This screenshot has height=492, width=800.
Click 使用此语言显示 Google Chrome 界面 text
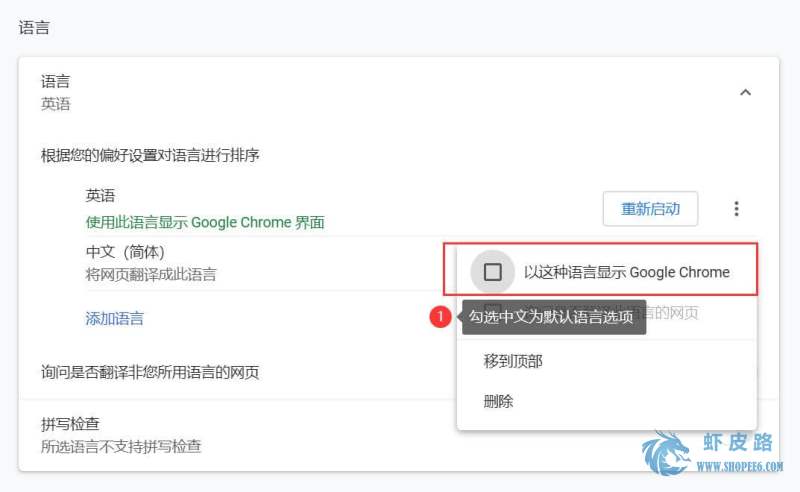pyautogui.click(x=205, y=223)
